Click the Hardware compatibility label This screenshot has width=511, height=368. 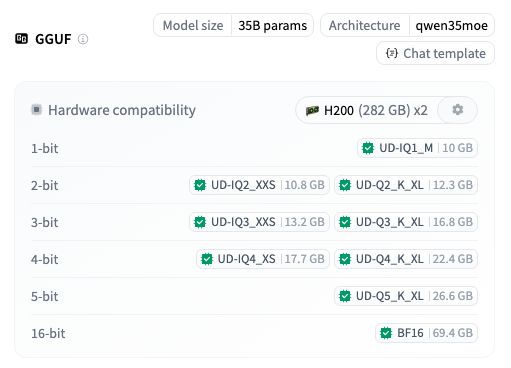pos(122,110)
